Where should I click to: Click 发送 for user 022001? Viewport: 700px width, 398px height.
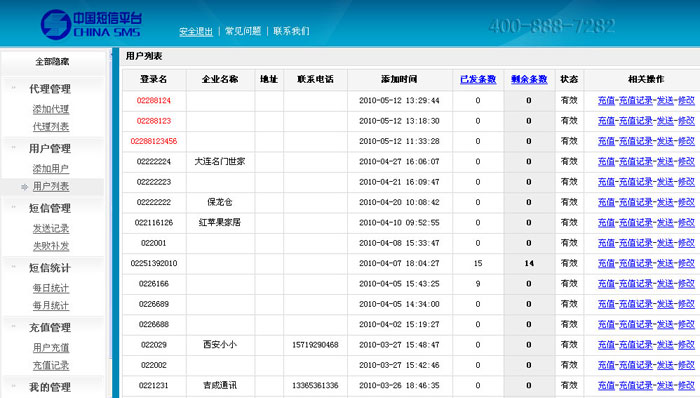[665, 243]
